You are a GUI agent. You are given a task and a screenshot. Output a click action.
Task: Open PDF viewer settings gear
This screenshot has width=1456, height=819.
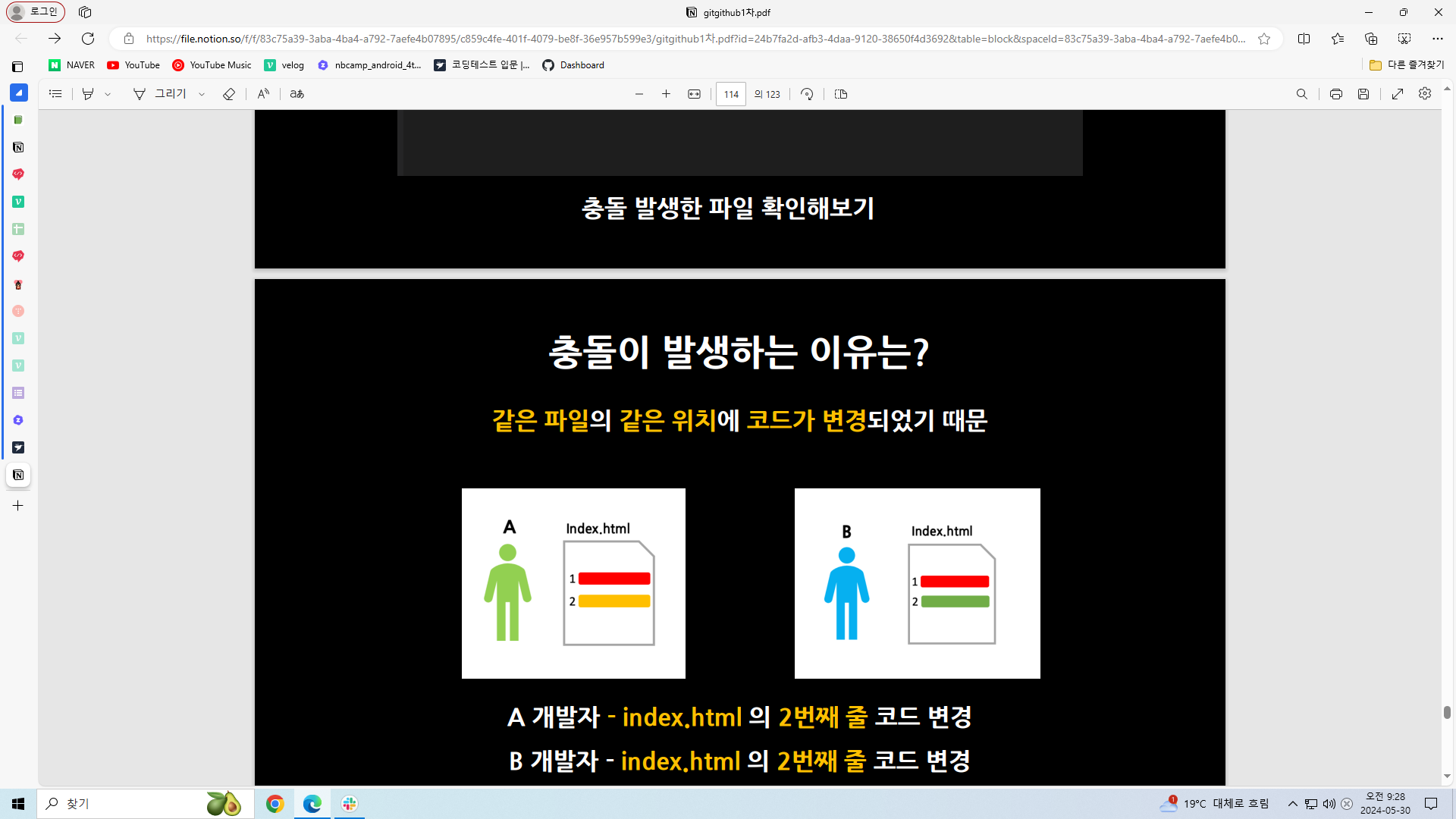[1425, 93]
